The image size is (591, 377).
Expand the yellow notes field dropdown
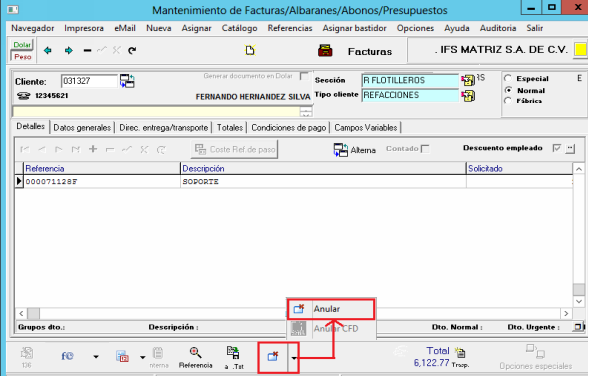[306, 112]
